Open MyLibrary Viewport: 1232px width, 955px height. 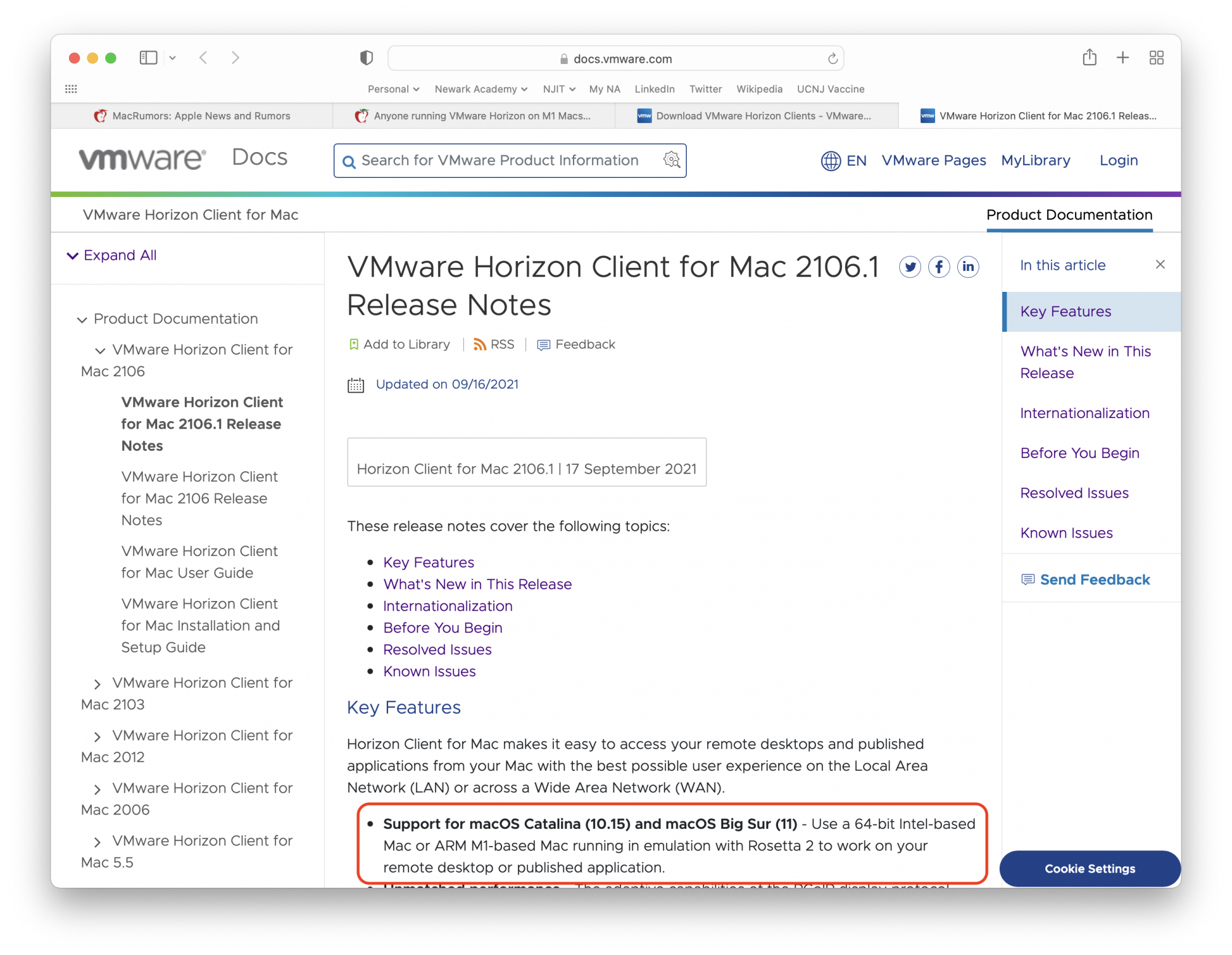click(1035, 161)
